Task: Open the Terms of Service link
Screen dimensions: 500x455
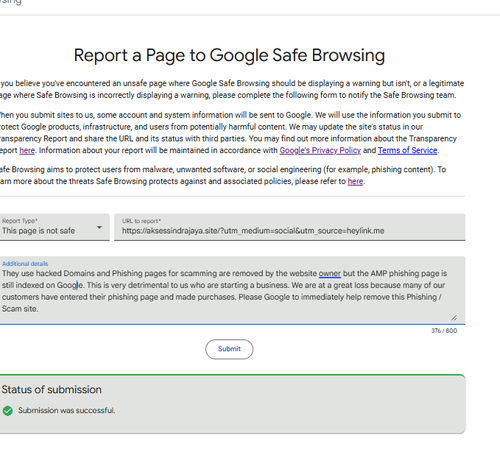Action: [x=407, y=150]
